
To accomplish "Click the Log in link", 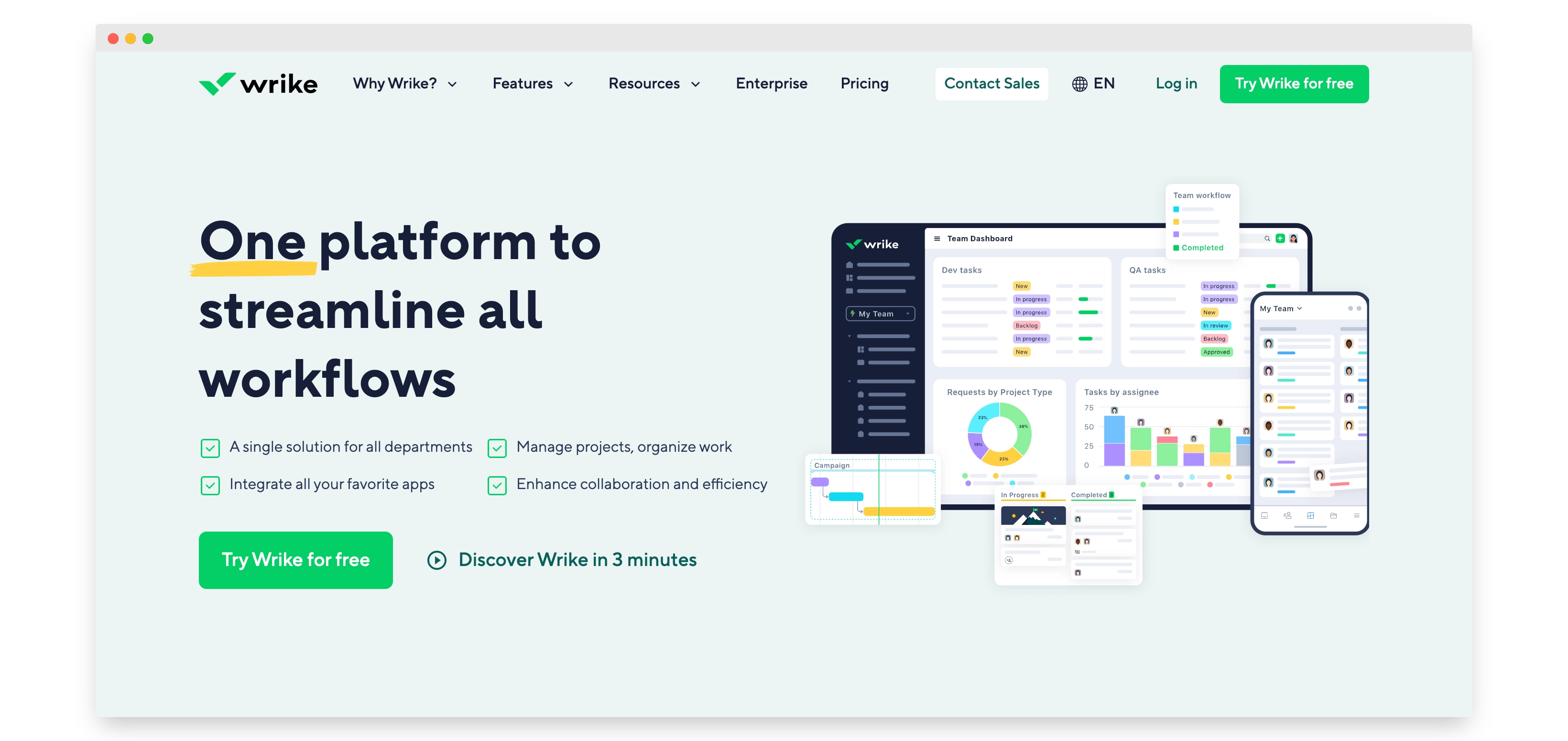I will pos(1176,82).
